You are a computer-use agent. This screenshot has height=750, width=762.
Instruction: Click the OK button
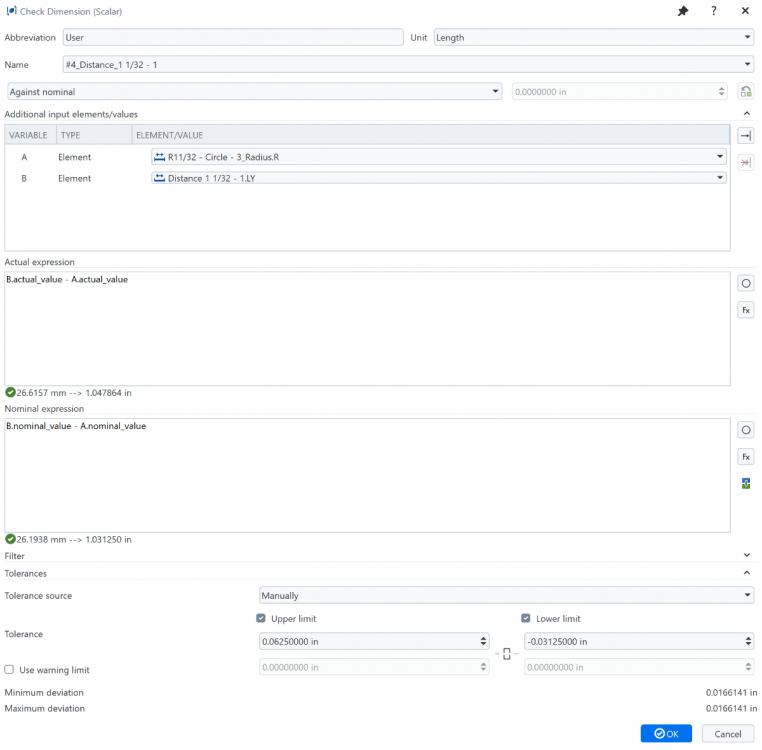665,734
